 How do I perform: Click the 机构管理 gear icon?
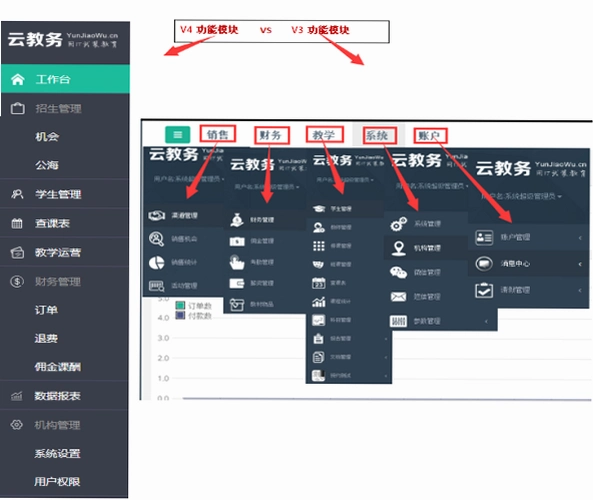point(17,425)
